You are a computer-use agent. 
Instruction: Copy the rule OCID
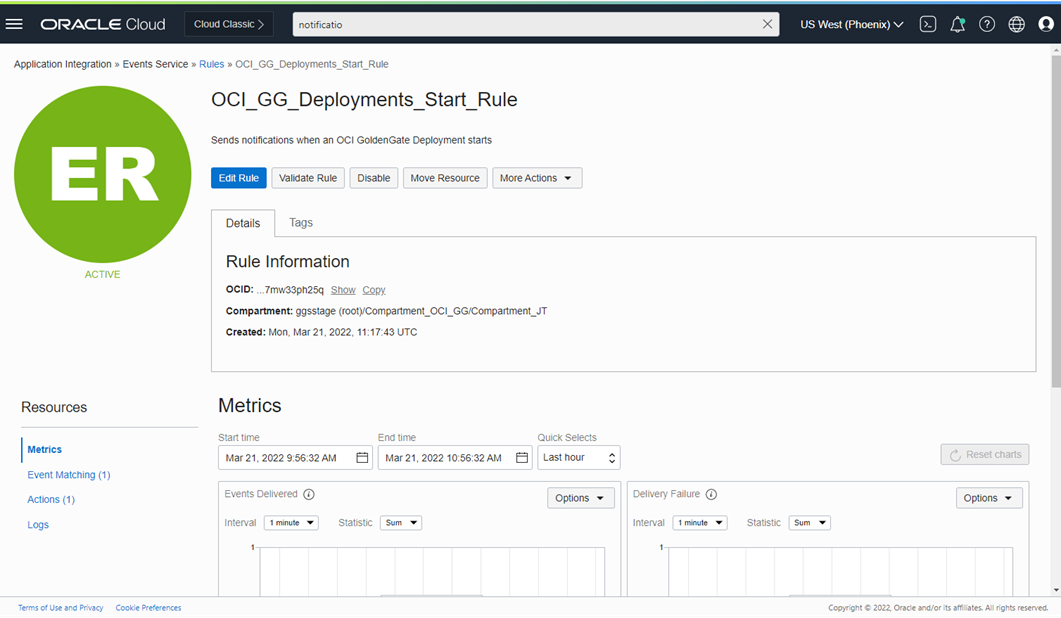click(x=374, y=290)
